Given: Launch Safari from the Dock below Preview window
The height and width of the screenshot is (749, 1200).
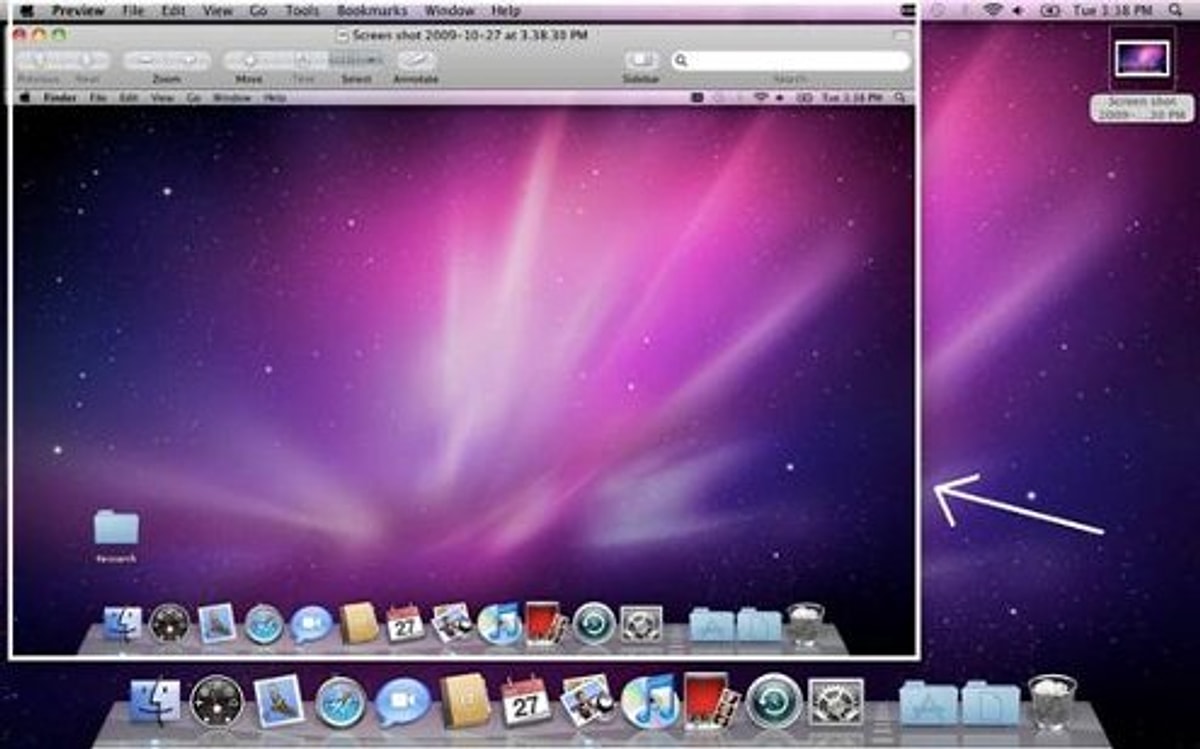Looking at the screenshot, I should click(340, 701).
